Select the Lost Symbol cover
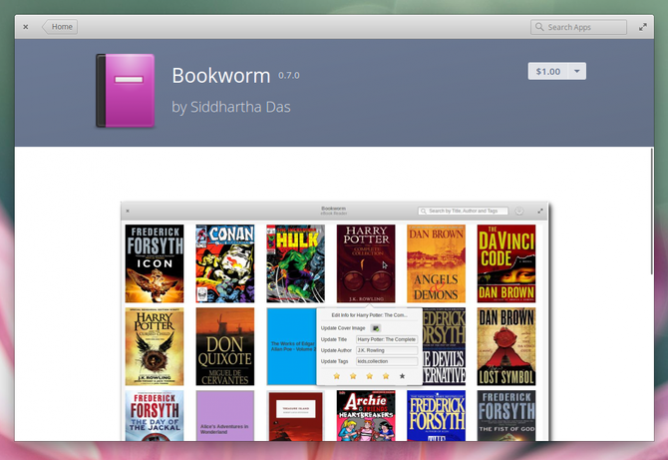Image resolution: width=668 pixels, height=460 pixels. pos(507,346)
